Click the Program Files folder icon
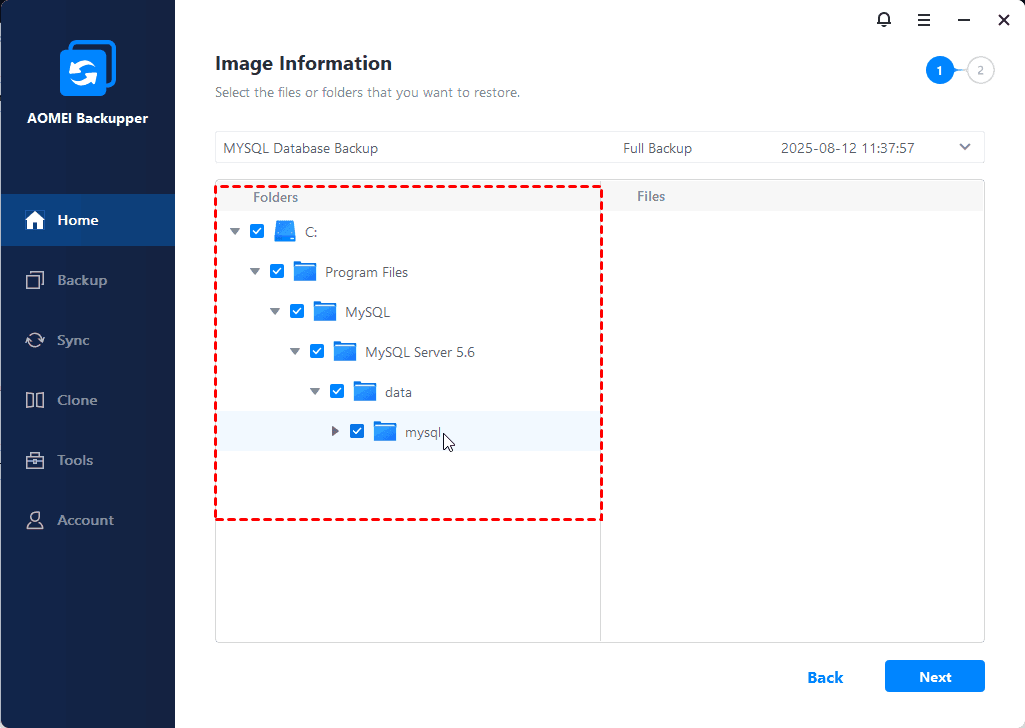This screenshot has height=728, width=1025. click(305, 271)
